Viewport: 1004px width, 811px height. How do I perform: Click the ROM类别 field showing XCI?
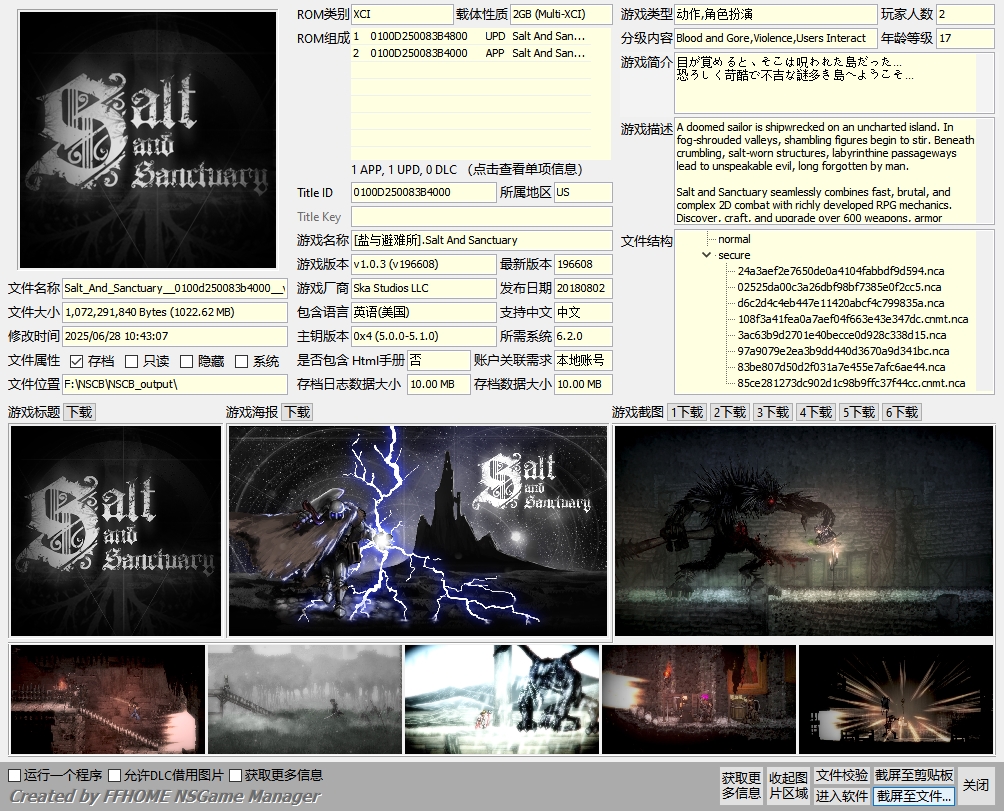coord(402,14)
